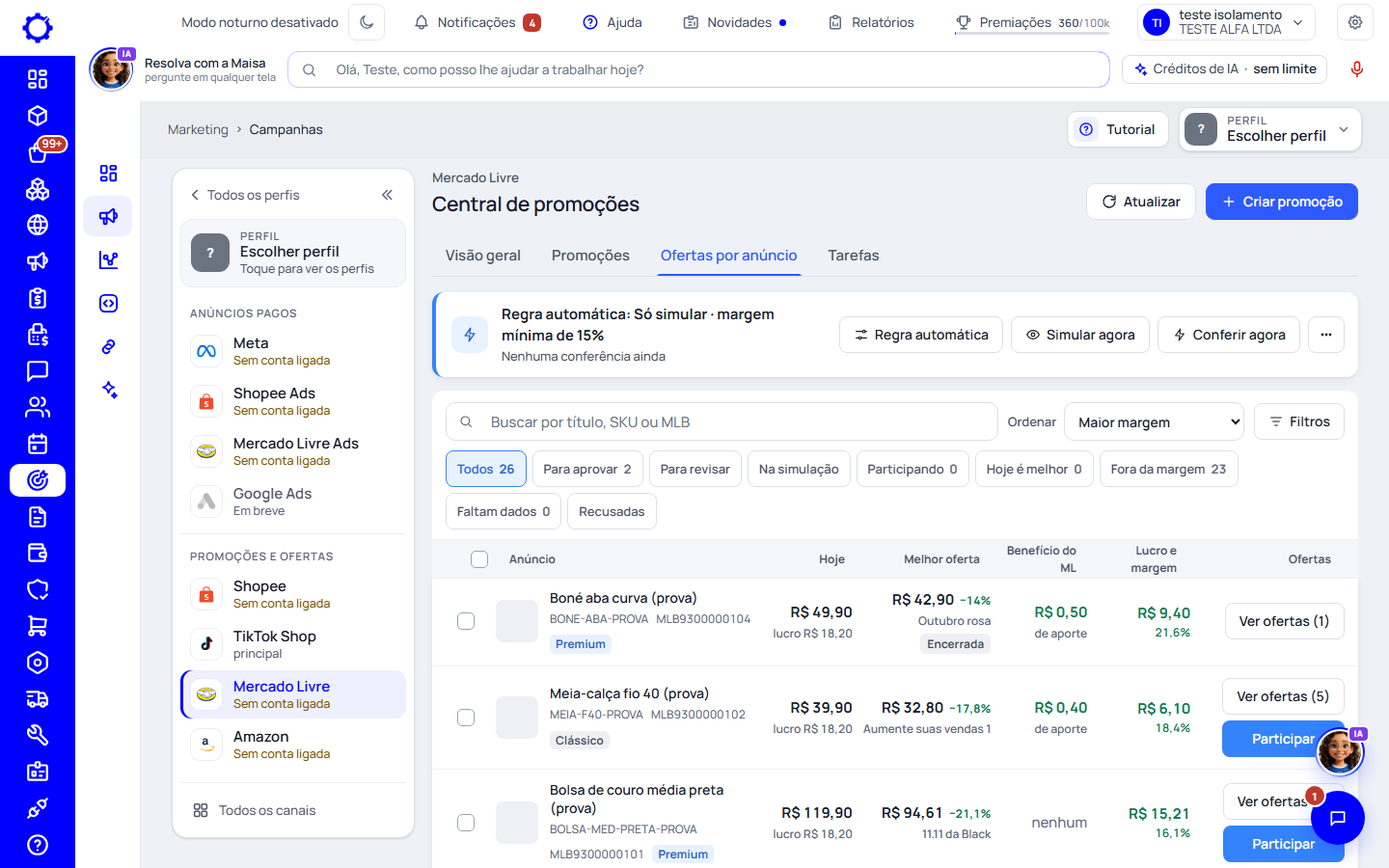Focus the Maisa assistant question input
The image size is (1389, 868).
point(698,69)
